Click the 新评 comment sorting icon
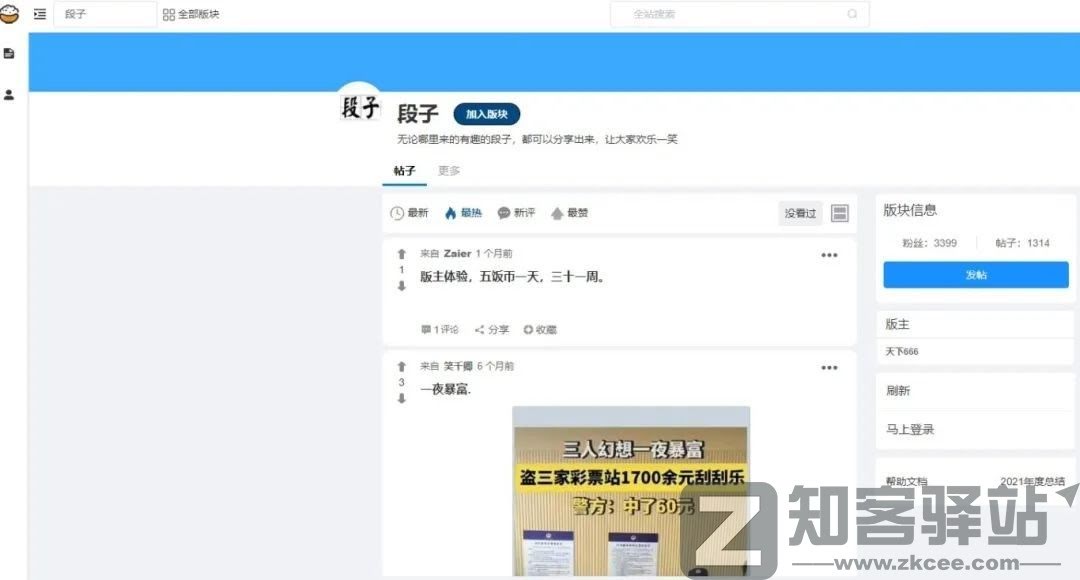The image size is (1080, 580). coord(503,212)
